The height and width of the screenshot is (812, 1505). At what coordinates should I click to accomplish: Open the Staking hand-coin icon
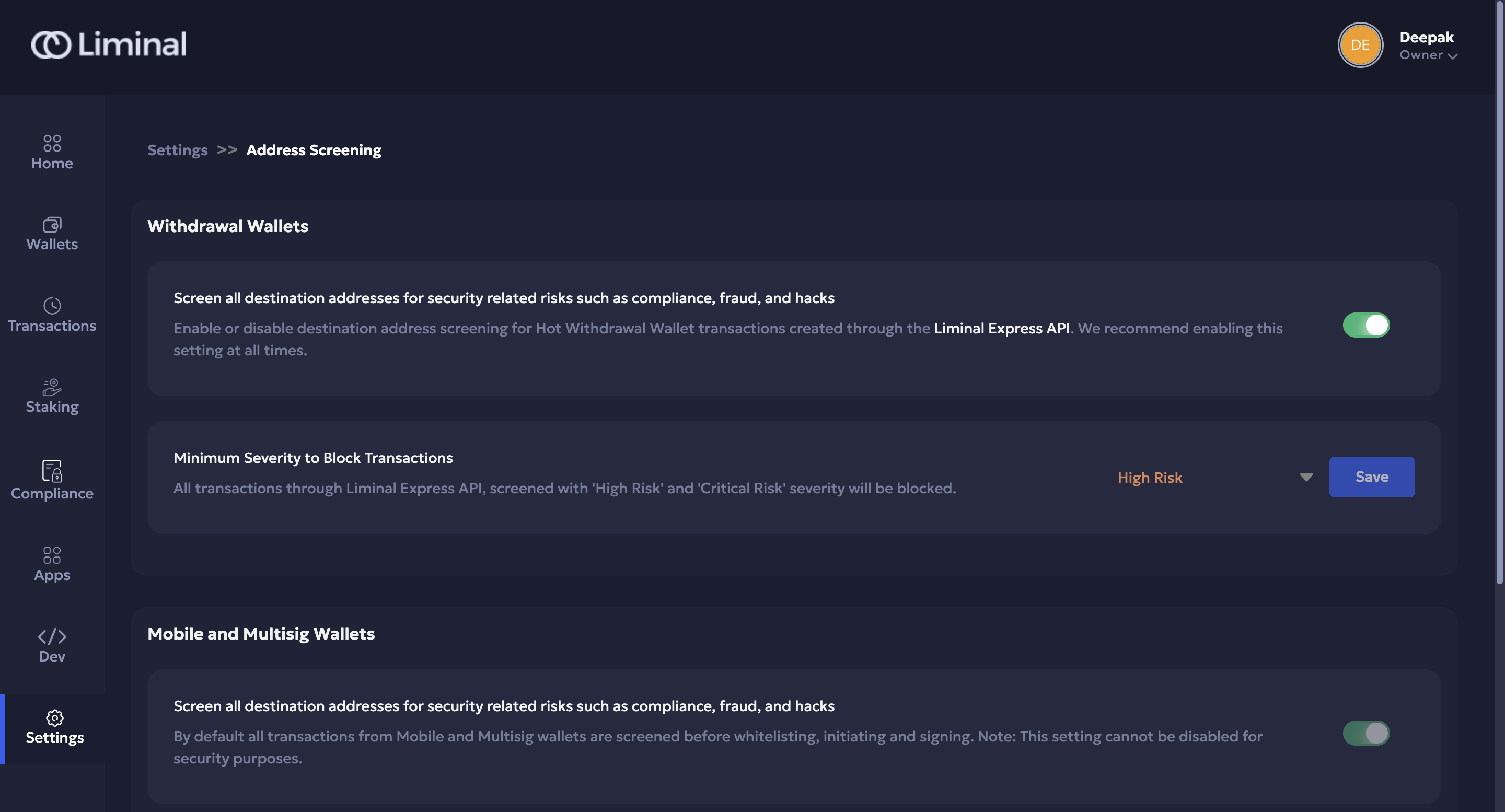pos(52,387)
